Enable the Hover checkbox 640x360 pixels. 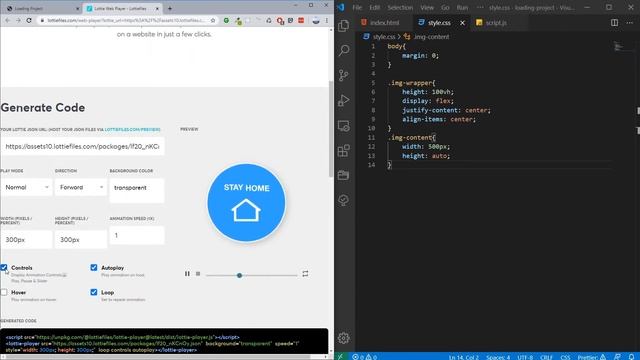(x=4, y=292)
